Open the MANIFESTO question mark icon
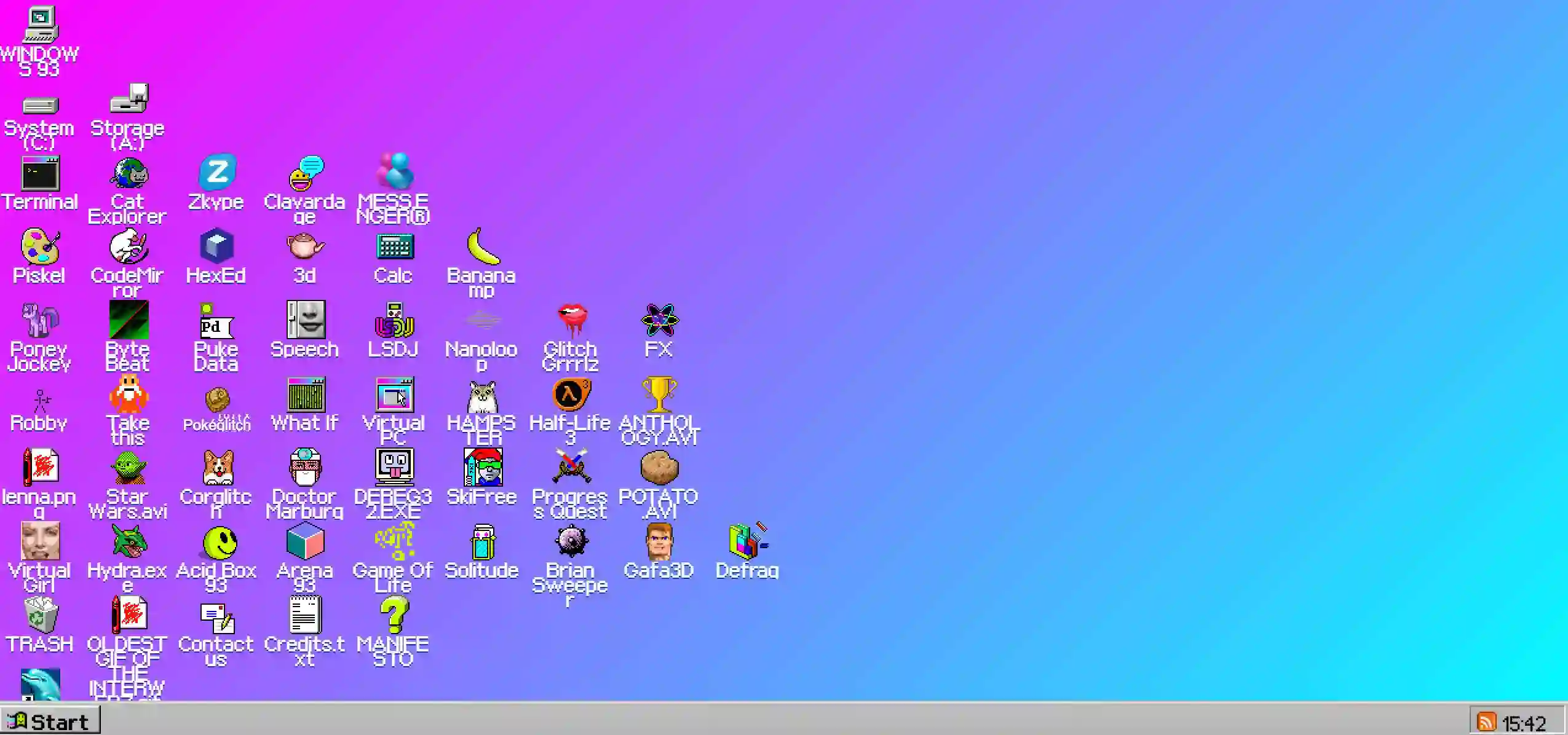Viewport: 1568px width, 735px height. click(394, 616)
